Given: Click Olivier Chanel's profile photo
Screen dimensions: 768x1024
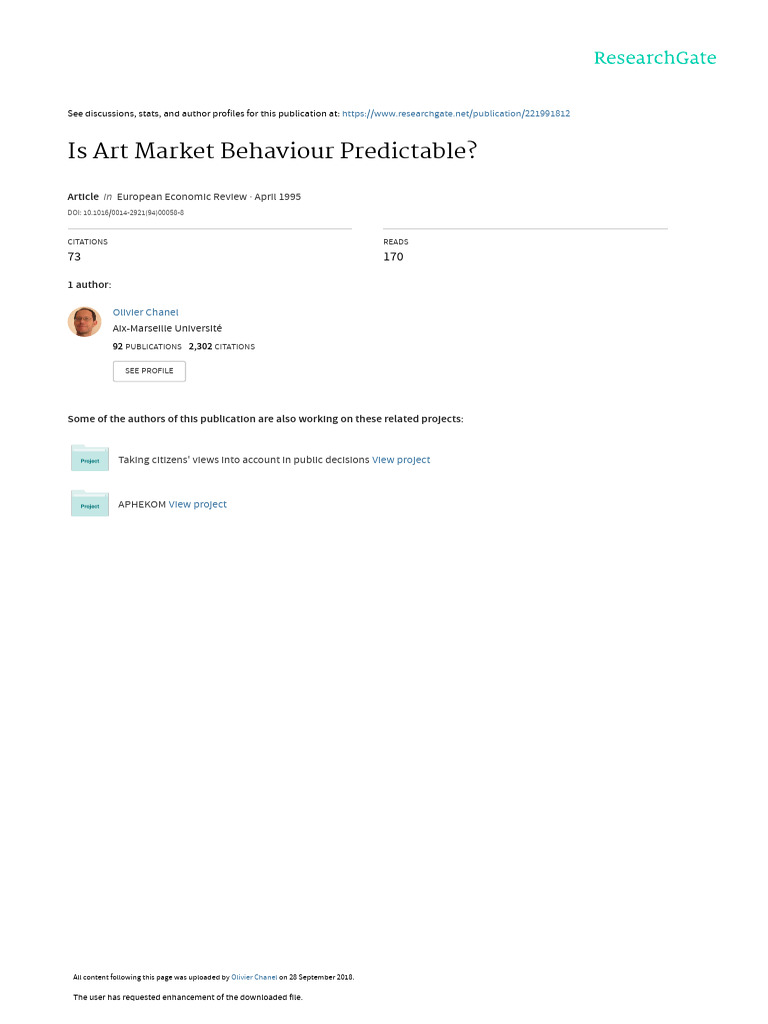Looking at the screenshot, I should 84,322.
